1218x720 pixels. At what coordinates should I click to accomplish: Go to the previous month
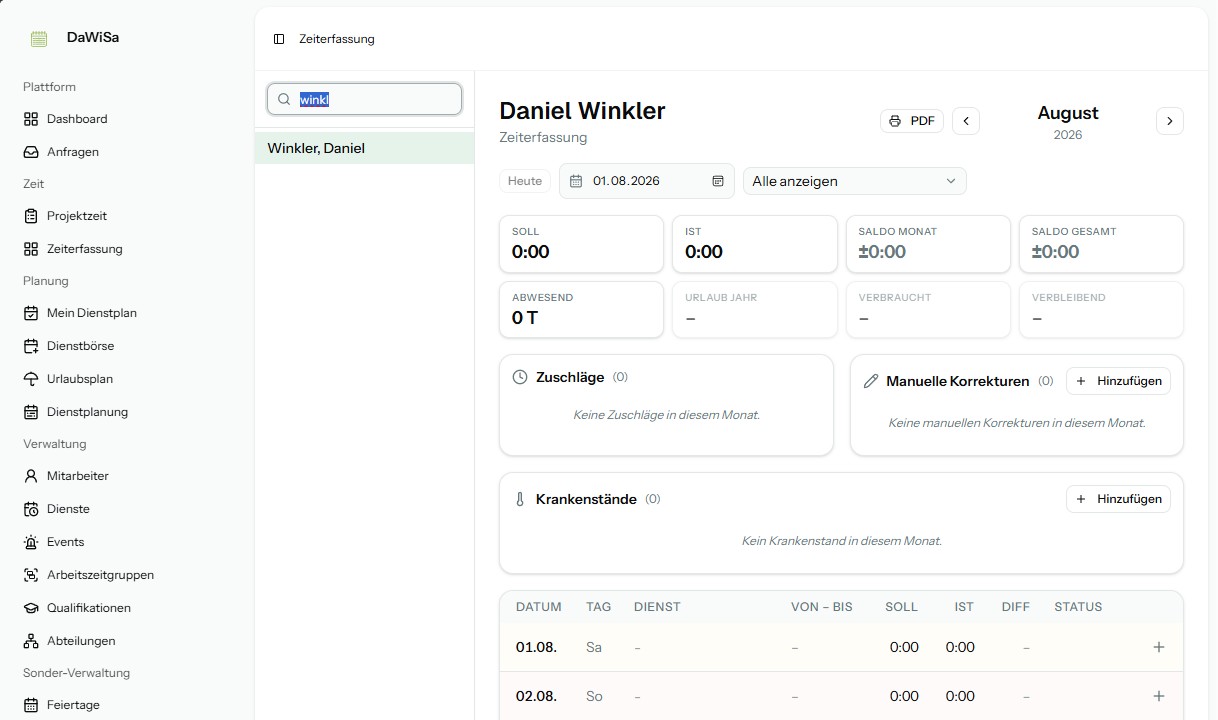(966, 121)
